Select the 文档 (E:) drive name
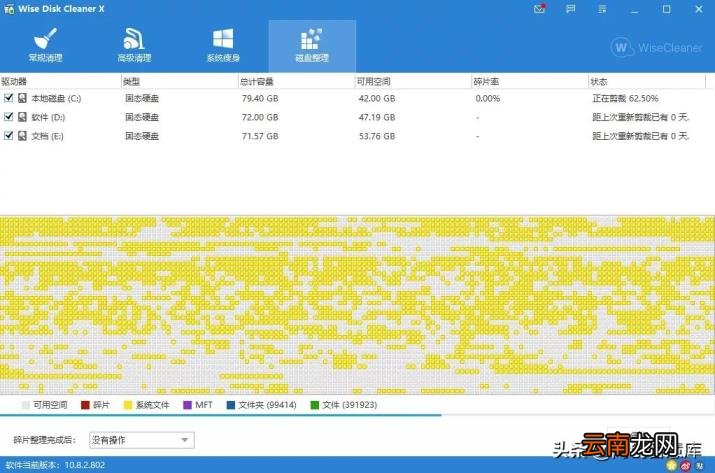 point(47,136)
